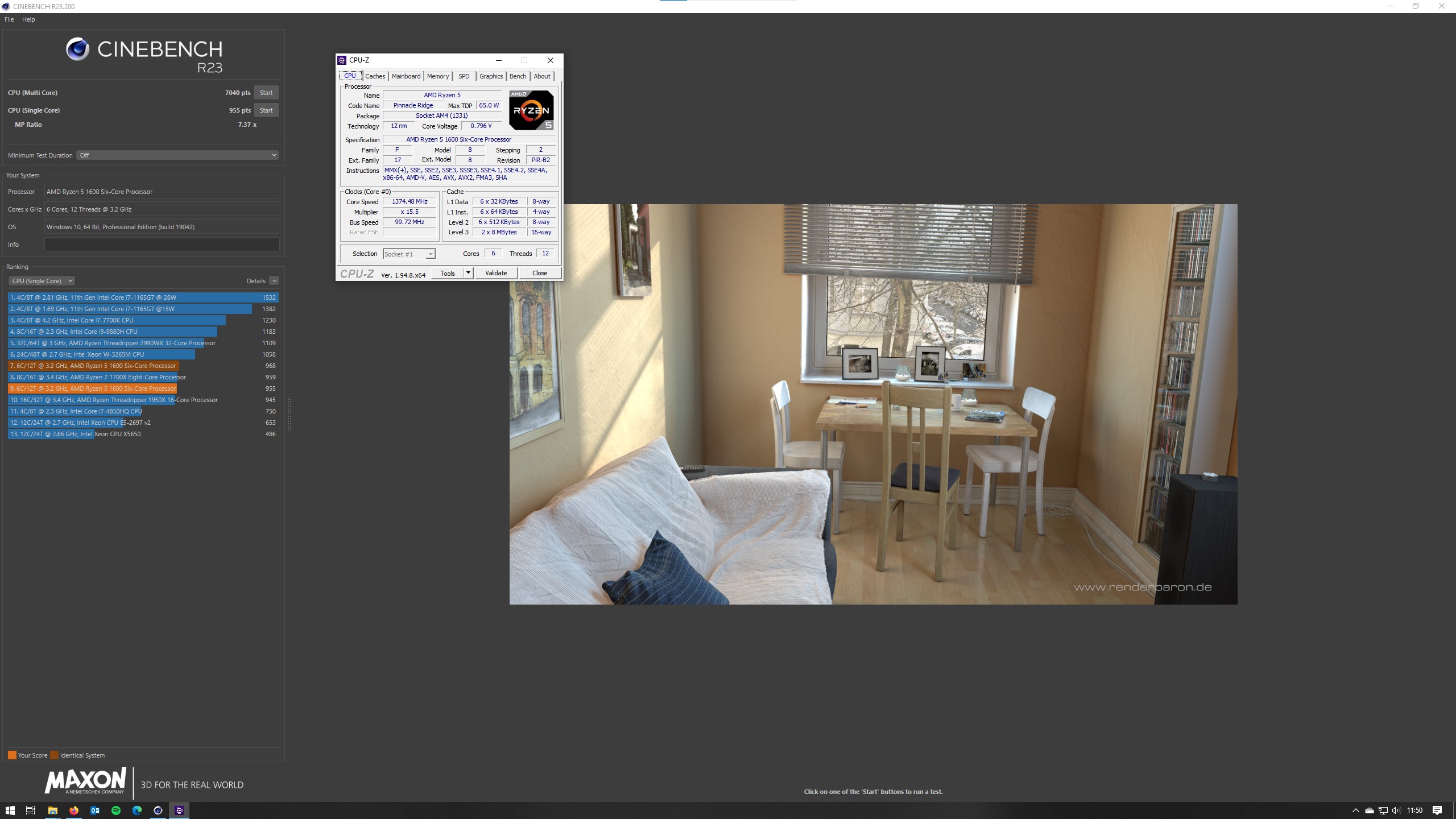Open the Windows notification center icon
1456x819 pixels.
(x=1437, y=810)
